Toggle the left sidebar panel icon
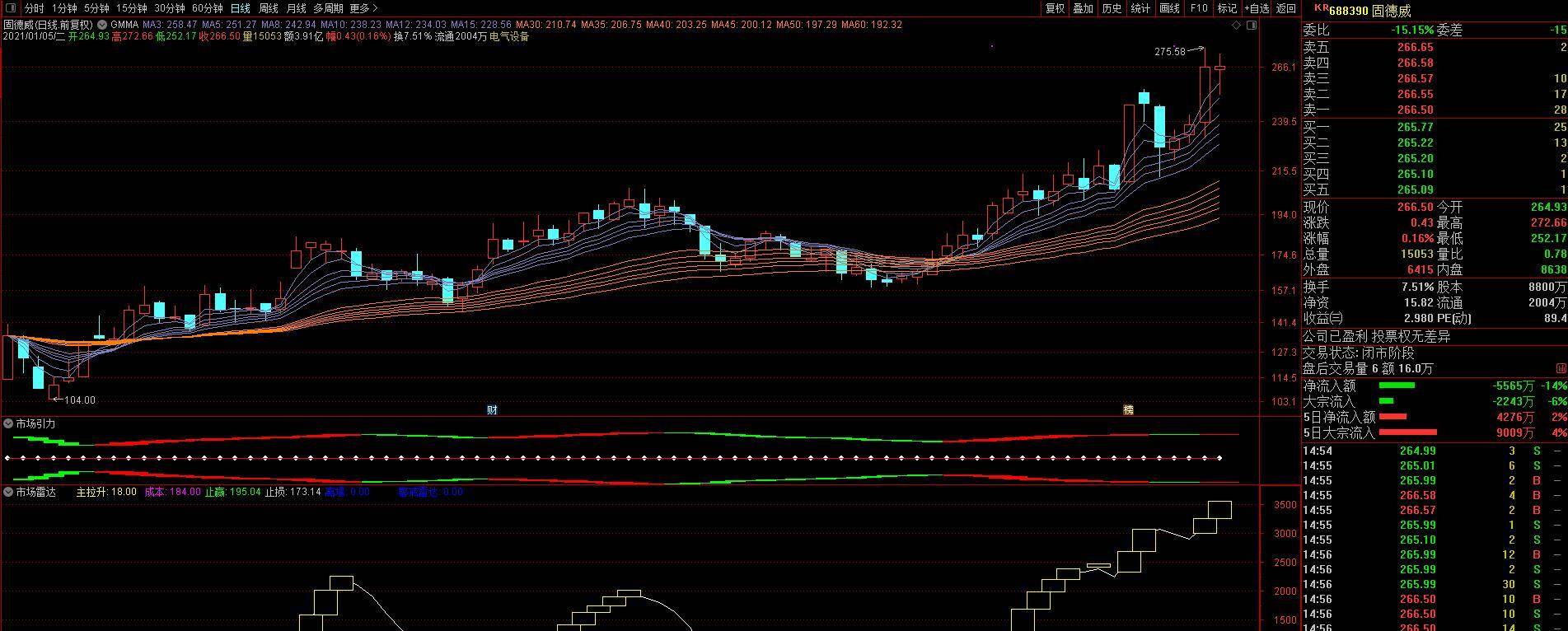1568x631 pixels. 9,8
